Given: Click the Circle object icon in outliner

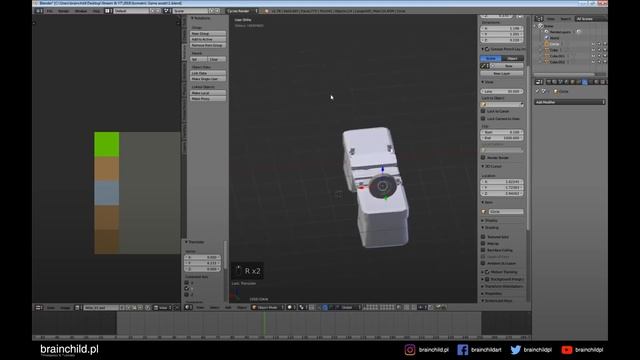Looking at the screenshot, I should 547,44.
